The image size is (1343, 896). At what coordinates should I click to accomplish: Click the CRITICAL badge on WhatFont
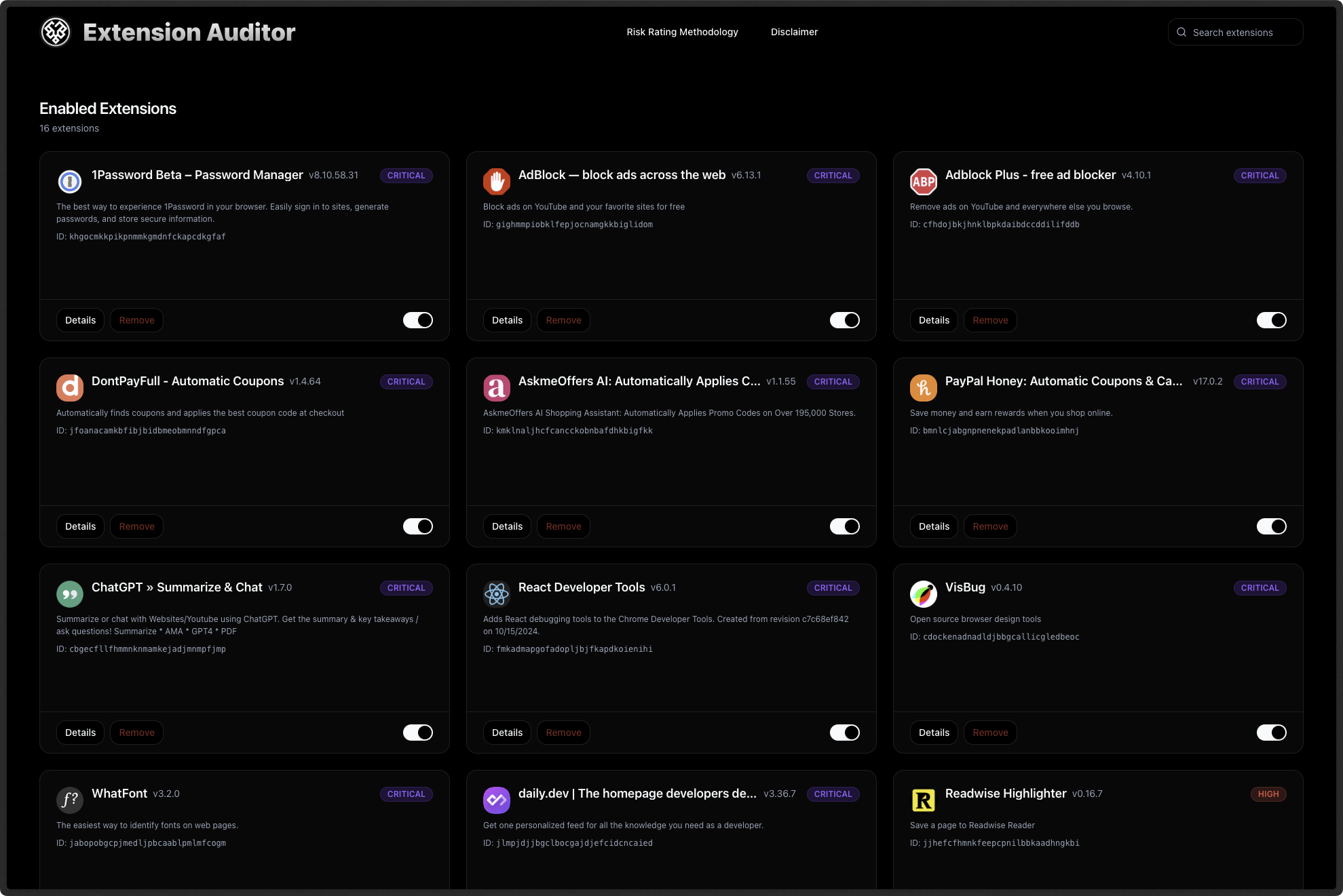click(406, 794)
